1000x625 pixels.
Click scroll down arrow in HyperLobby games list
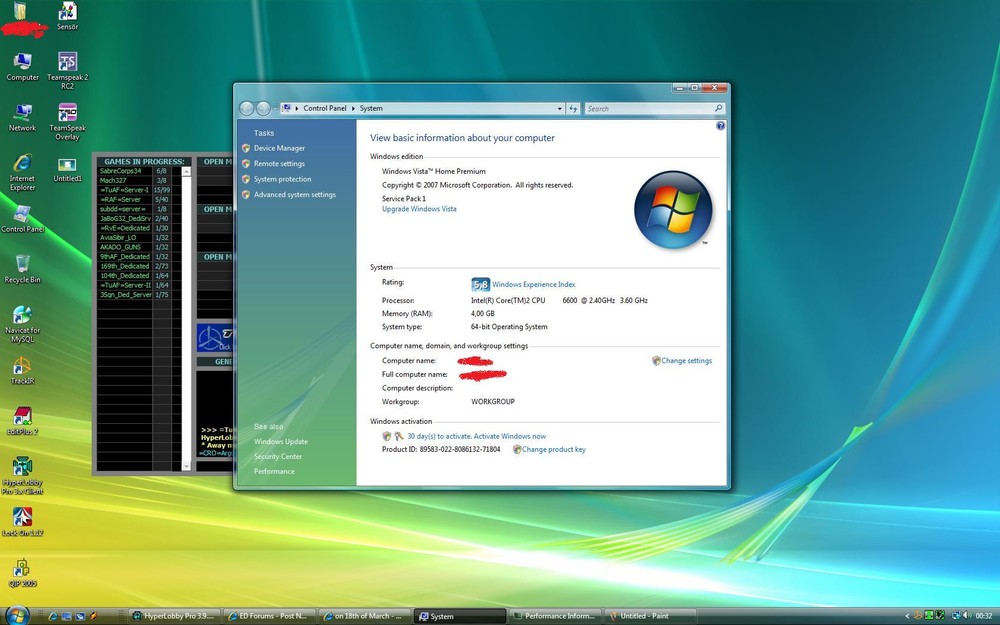coord(186,466)
